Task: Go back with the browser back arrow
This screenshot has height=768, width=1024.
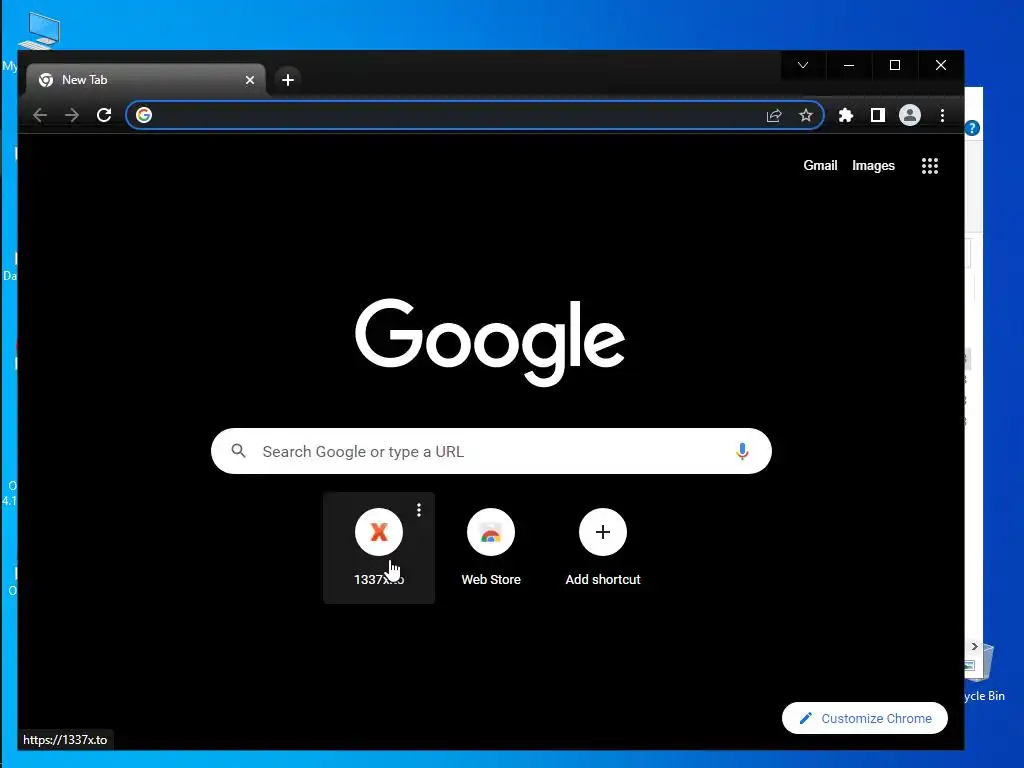Action: click(40, 116)
